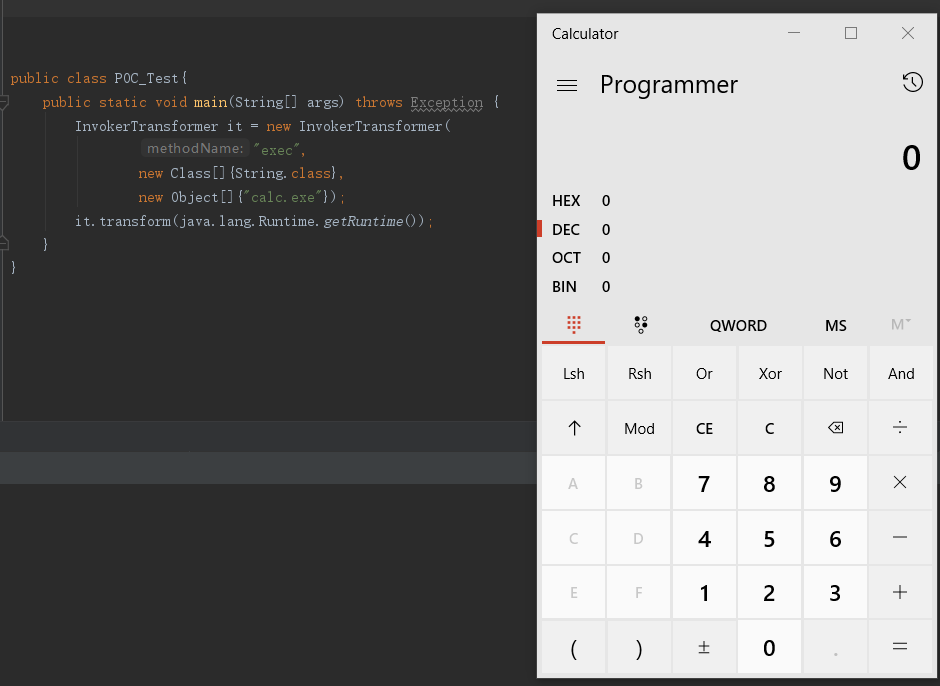
Task: Click digit 5 on the keypad
Action: pos(770,538)
